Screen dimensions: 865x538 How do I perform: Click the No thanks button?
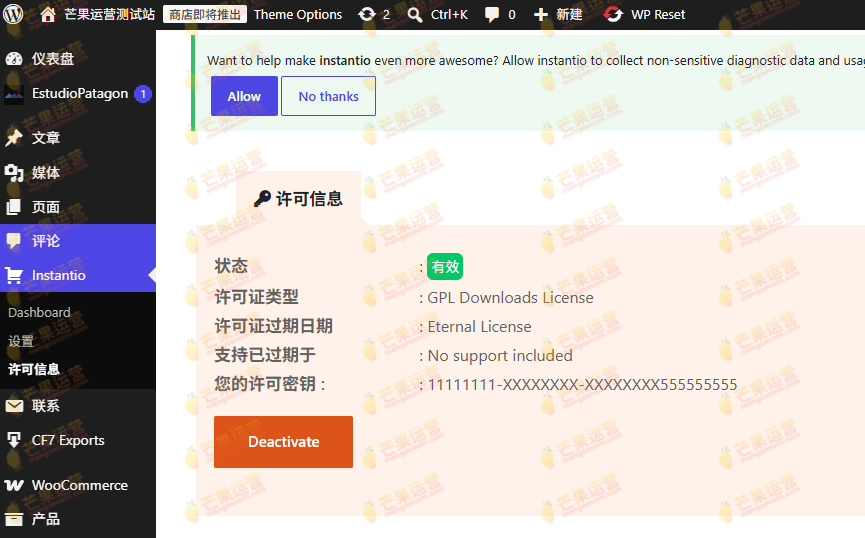coord(328,96)
